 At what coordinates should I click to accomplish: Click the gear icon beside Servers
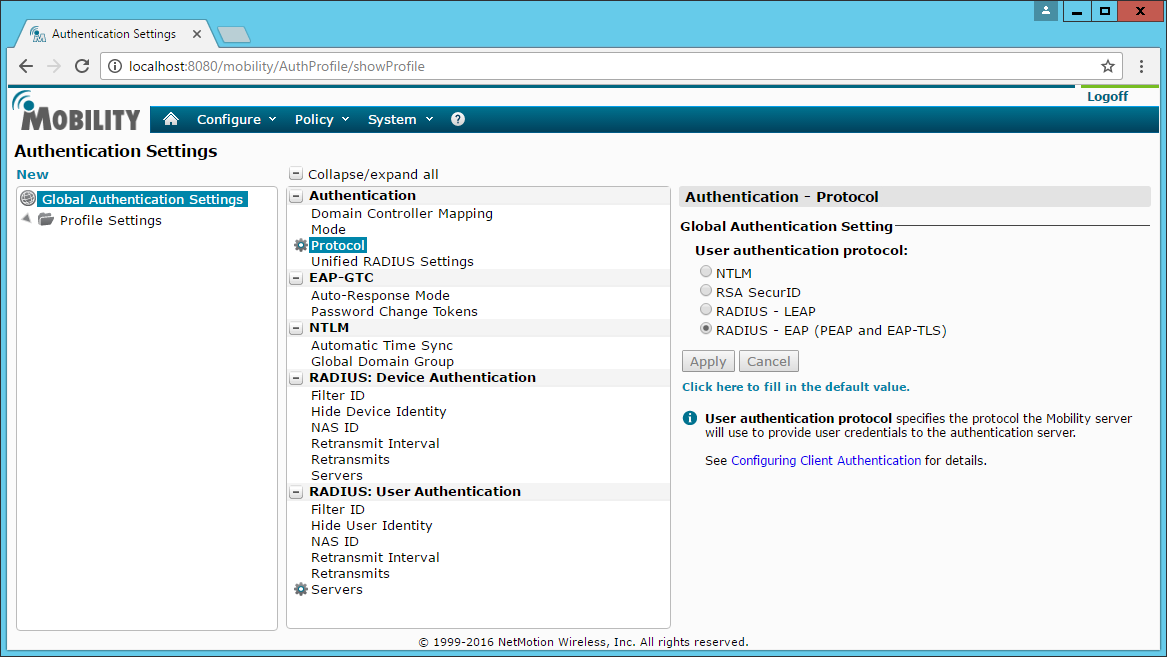pos(300,590)
